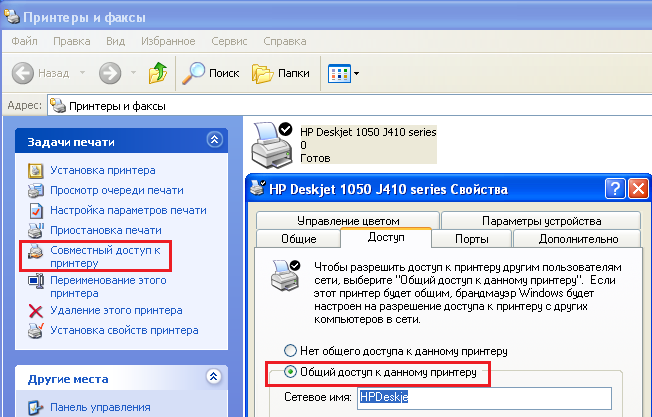Switch to the Параметры устройства tab
The height and width of the screenshot is (417, 652).
pyautogui.click(x=541, y=220)
